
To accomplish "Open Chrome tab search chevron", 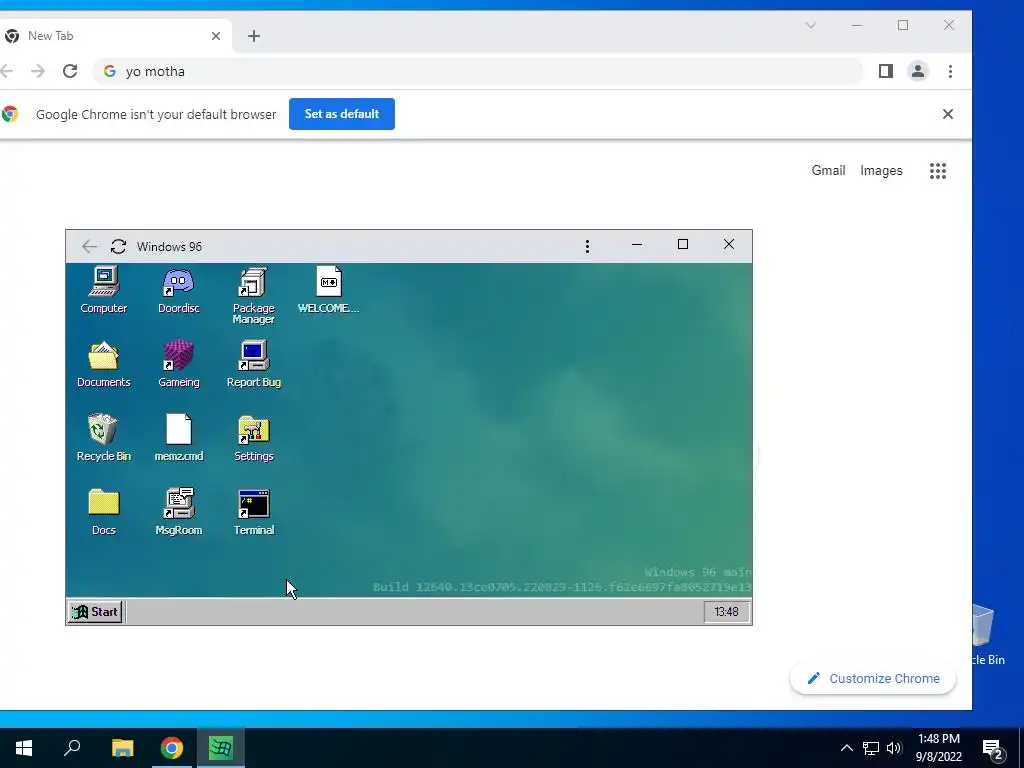I will point(810,25).
